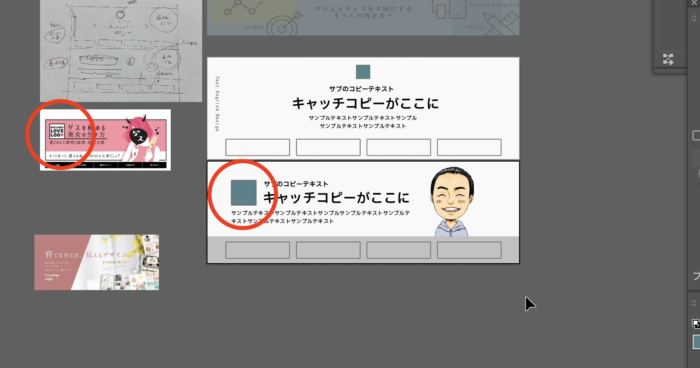Screen dimensions: 700x368
Task: Select the teal fill color swatch in right panel
Action: click(696, 342)
